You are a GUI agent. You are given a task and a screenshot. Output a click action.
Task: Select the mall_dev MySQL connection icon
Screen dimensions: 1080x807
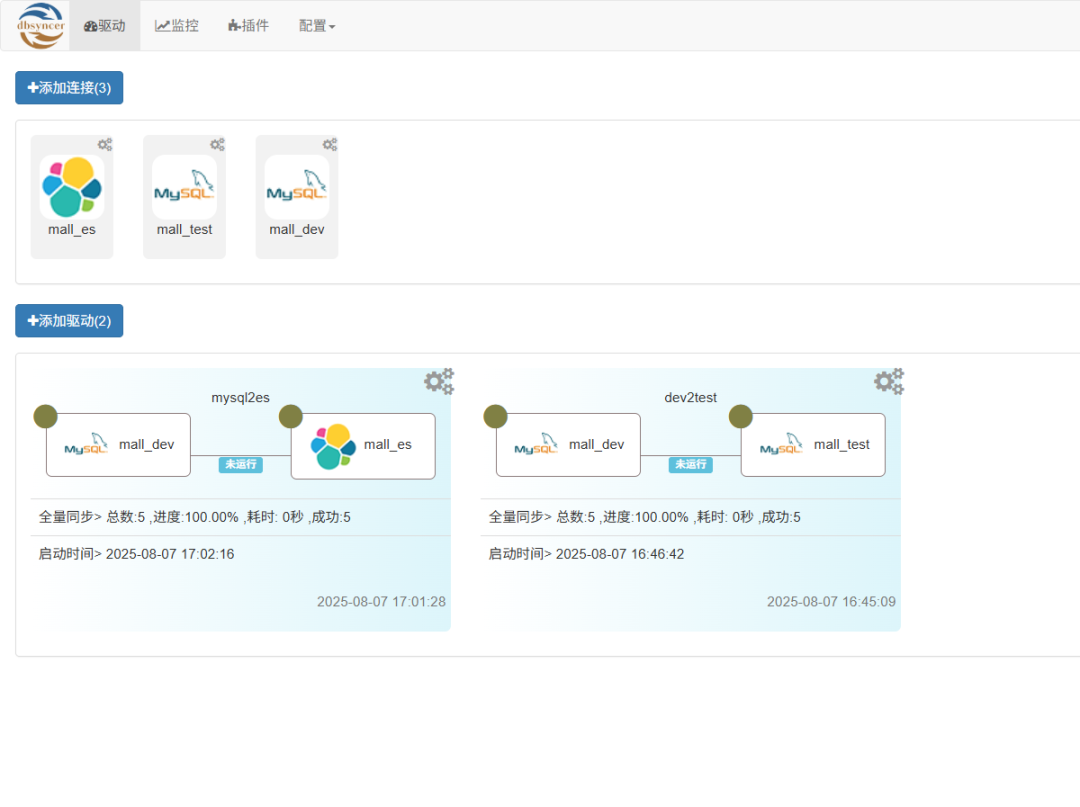[297, 187]
